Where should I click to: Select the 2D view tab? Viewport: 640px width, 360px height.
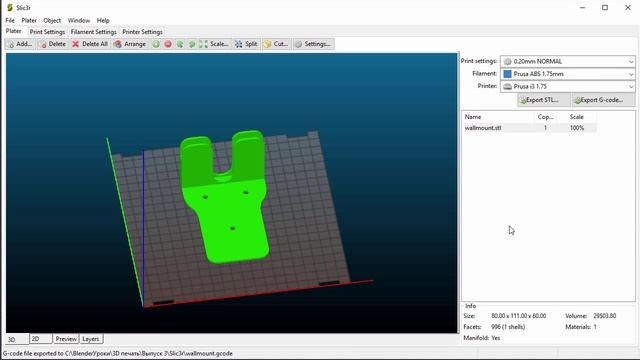pyautogui.click(x=41, y=339)
